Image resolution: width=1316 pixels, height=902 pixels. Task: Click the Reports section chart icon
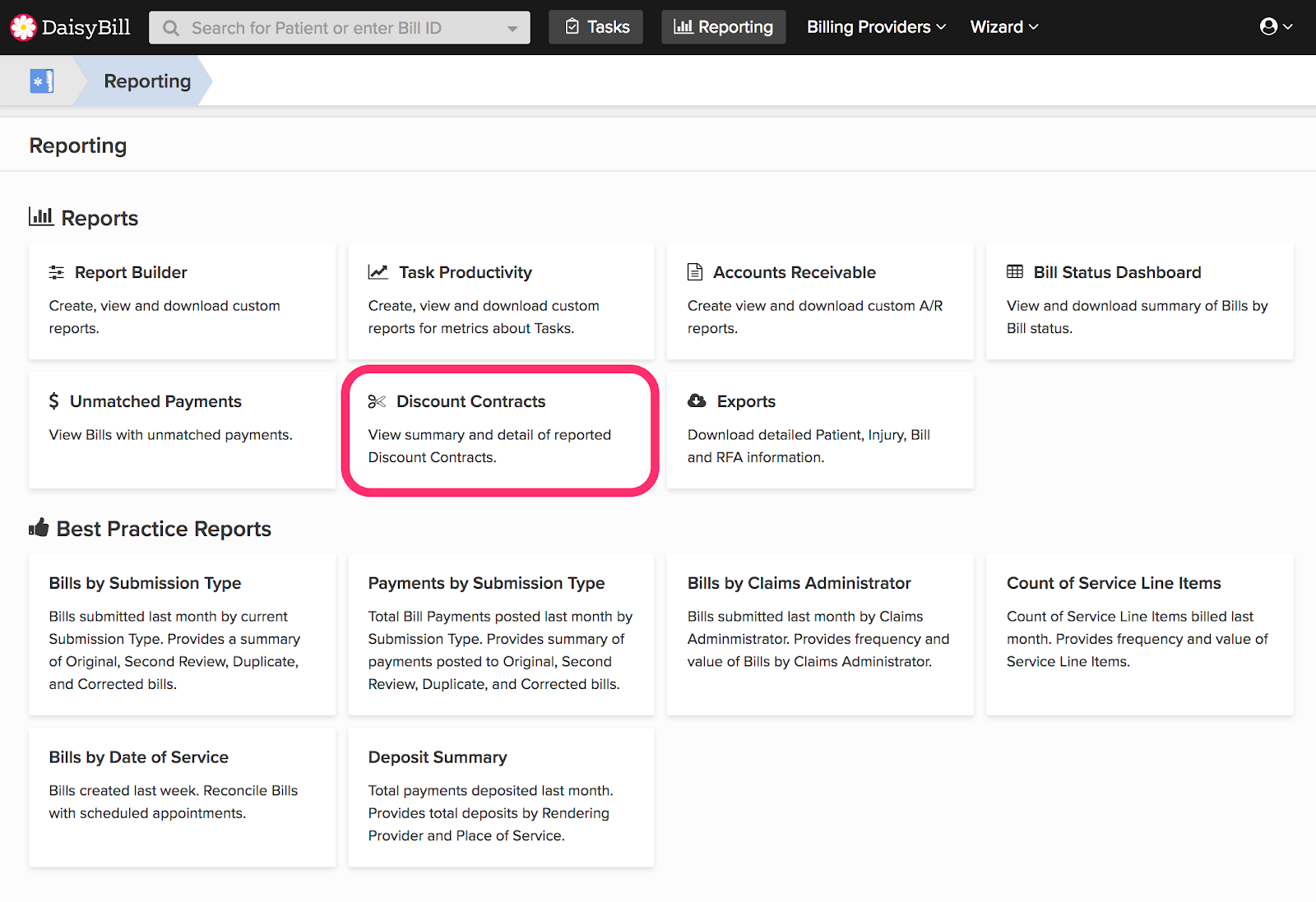coord(41,216)
